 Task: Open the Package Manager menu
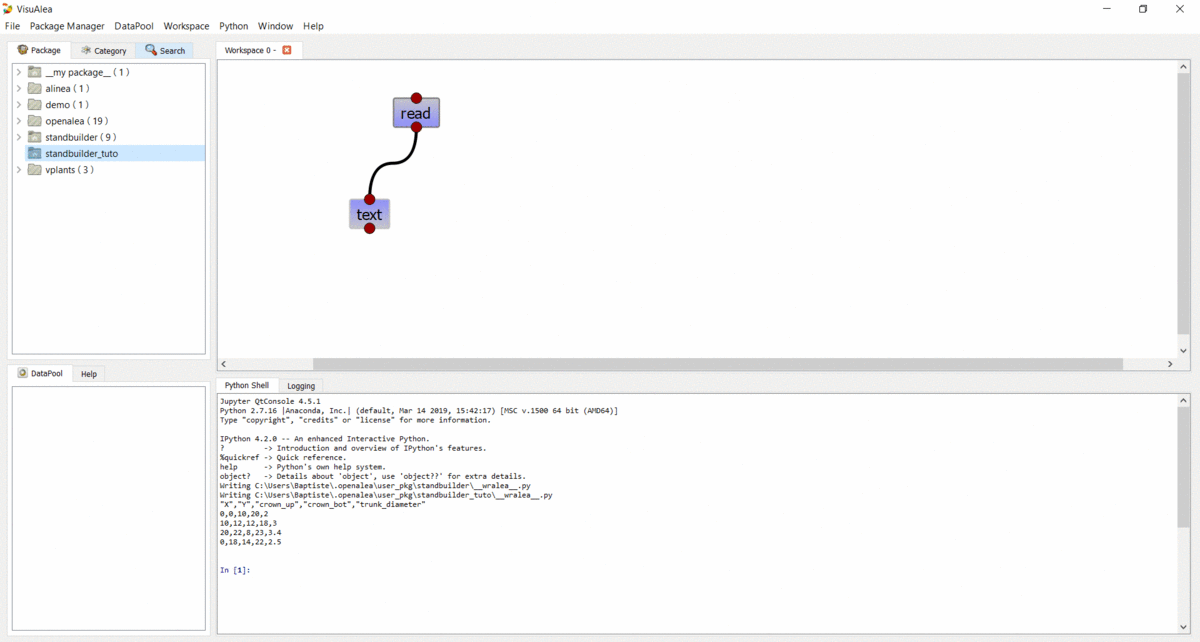[67, 26]
